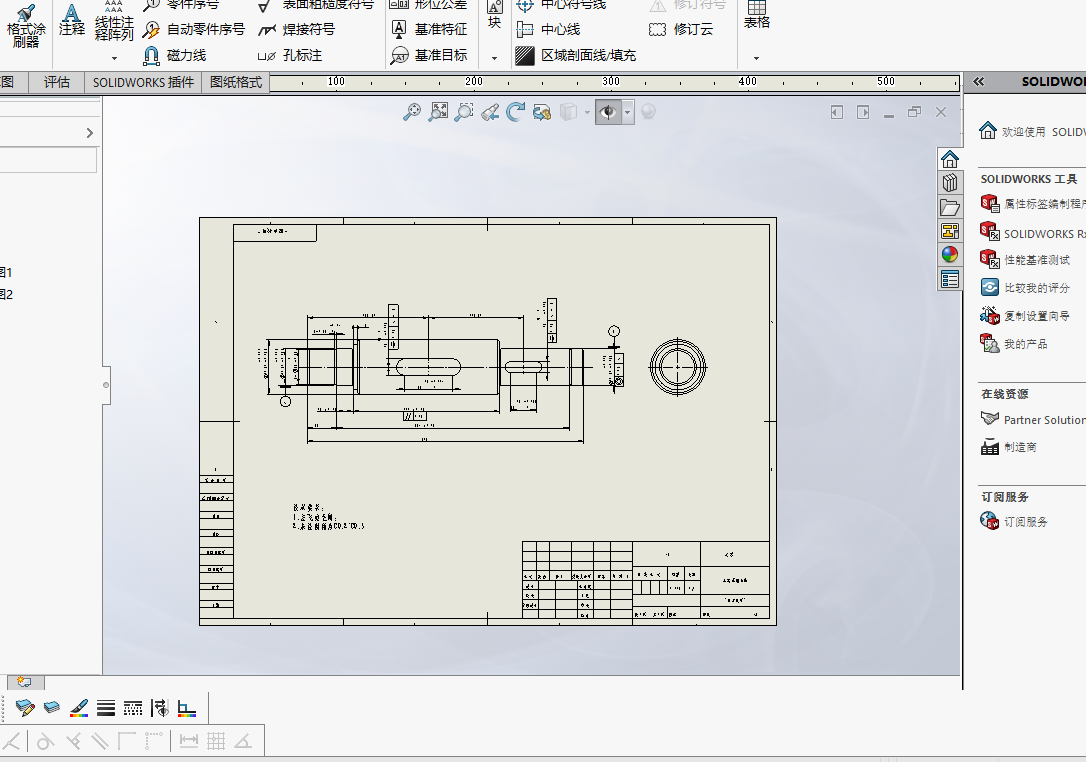Expand the 表格 tables dropdown arrow
The width and height of the screenshot is (1086, 762).
[756, 58]
